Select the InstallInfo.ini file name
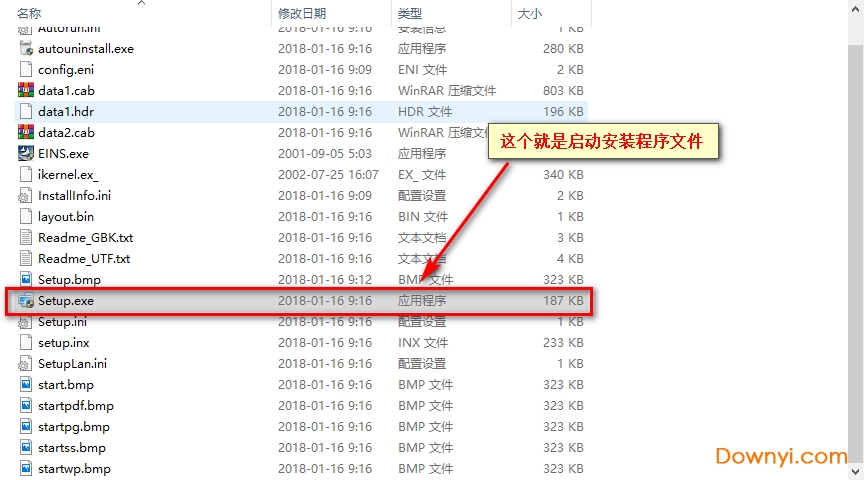This screenshot has width=864, height=480. (x=74, y=196)
